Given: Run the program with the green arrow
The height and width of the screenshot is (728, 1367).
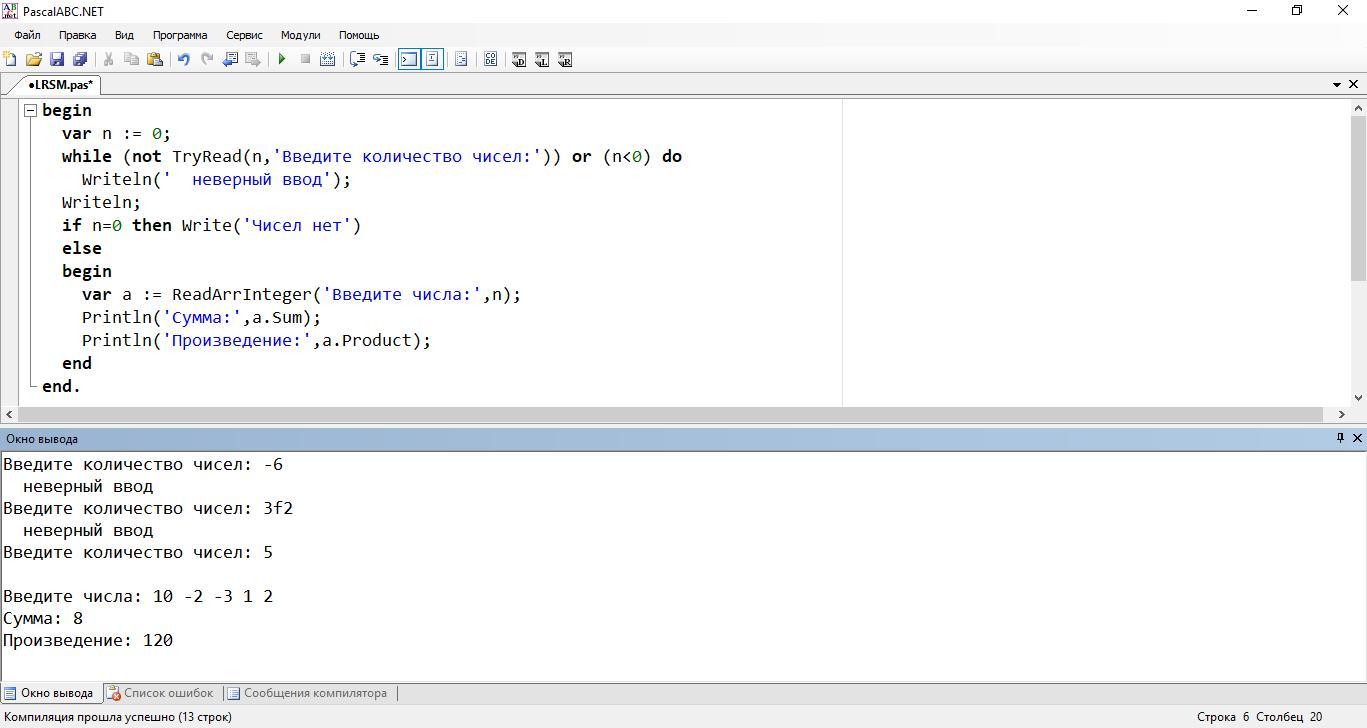Looking at the screenshot, I should coord(282,60).
